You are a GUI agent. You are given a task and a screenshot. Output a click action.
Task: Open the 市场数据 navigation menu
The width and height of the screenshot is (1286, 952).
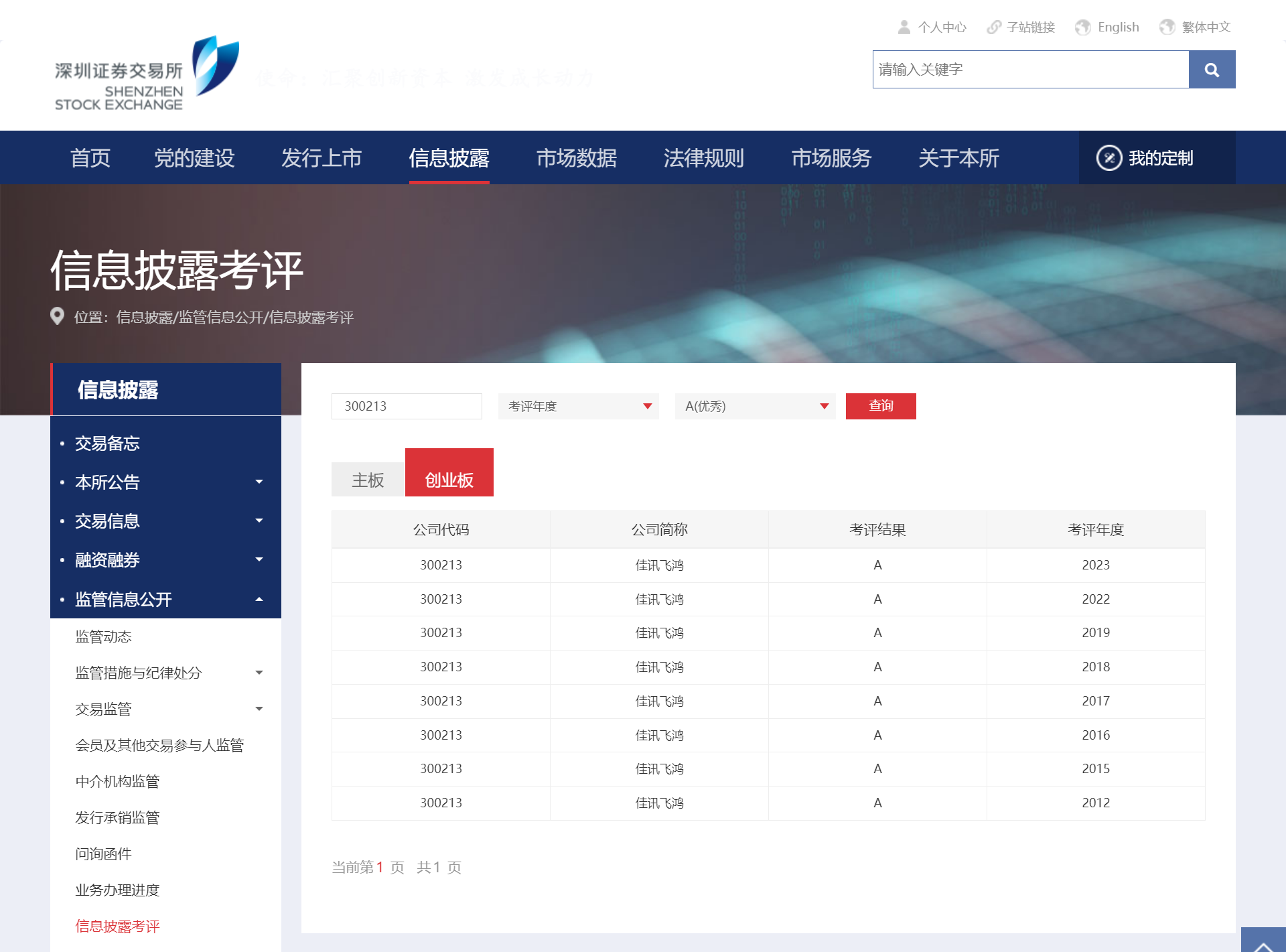(x=576, y=158)
